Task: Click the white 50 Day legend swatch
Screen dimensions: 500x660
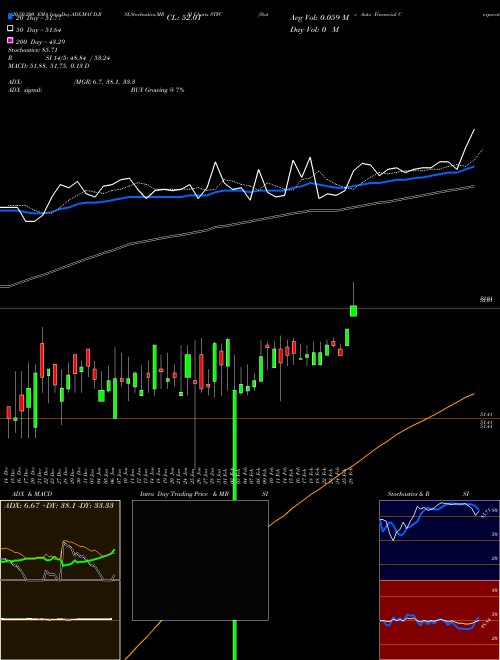Action: (11, 29)
